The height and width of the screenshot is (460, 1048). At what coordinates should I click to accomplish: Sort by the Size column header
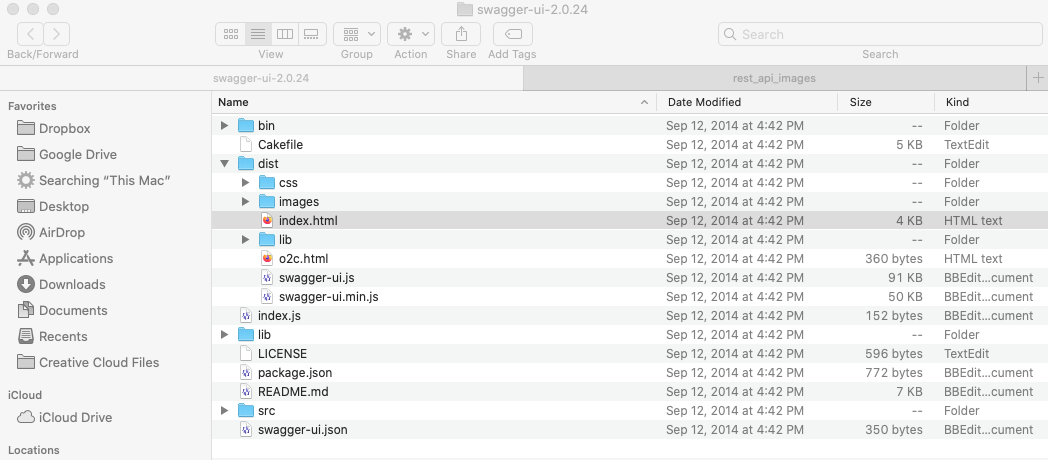[x=886, y=102]
